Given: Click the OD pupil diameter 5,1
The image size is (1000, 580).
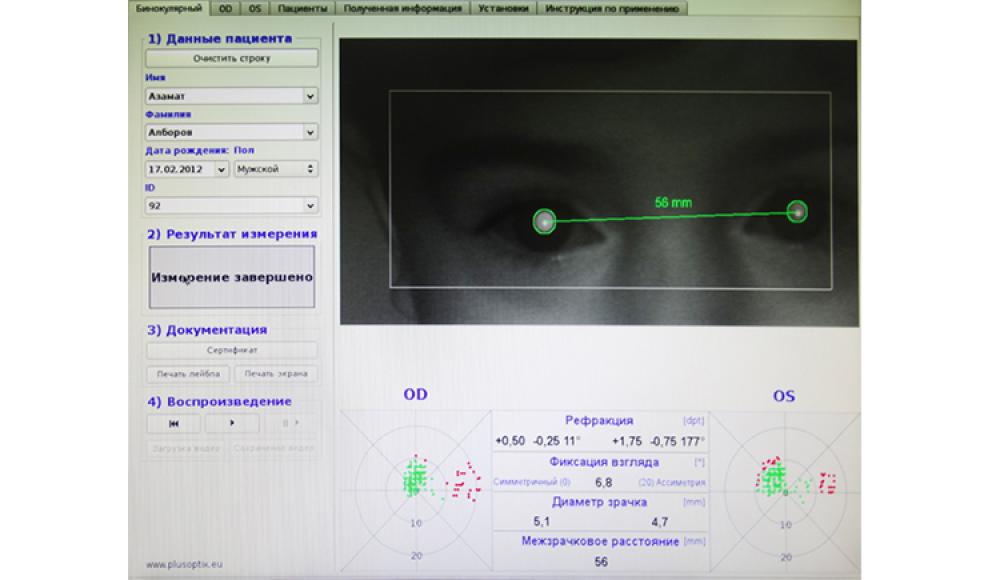Looking at the screenshot, I should [x=541, y=522].
